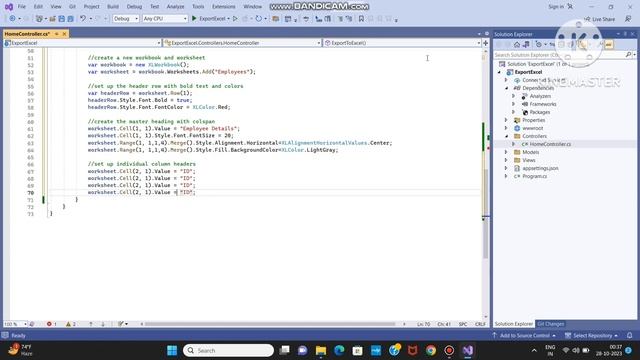Switch to HomeController.cs editor tab
This screenshot has height=360, width=640.
[27, 34]
